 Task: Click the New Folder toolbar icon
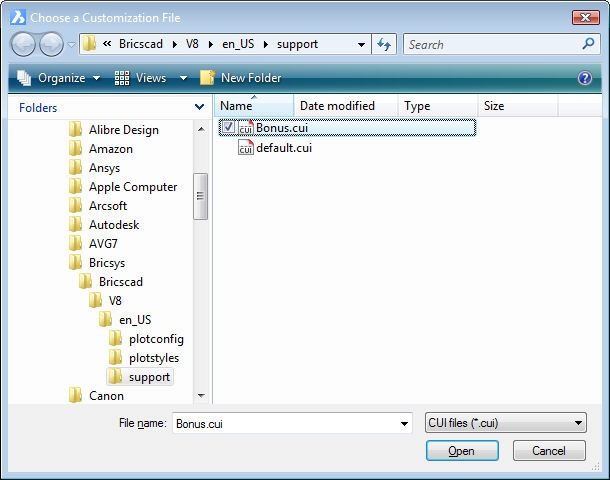pyautogui.click(x=207, y=78)
